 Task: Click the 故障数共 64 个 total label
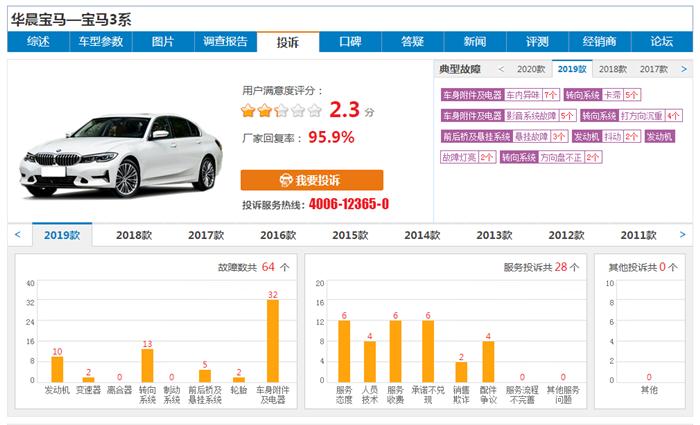254,267
